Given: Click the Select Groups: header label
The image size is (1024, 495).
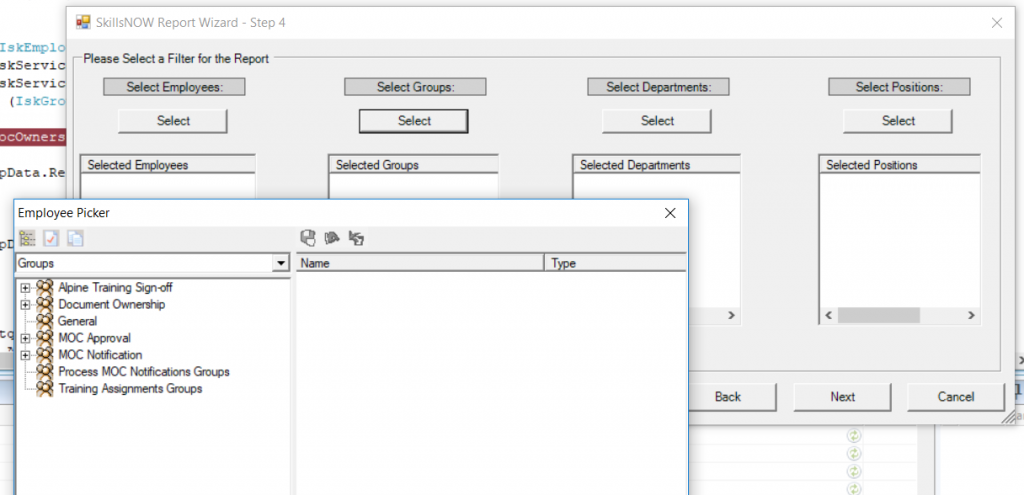Looking at the screenshot, I should (x=415, y=87).
